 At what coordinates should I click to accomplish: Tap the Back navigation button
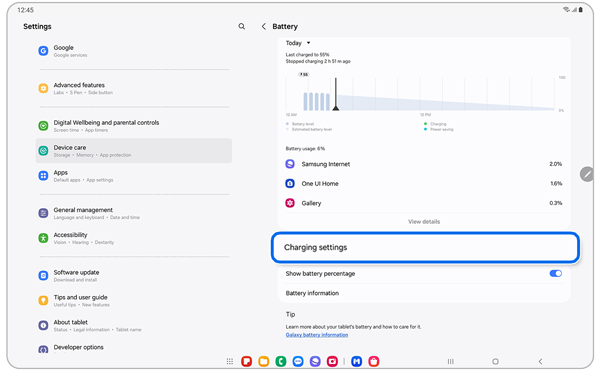540,361
